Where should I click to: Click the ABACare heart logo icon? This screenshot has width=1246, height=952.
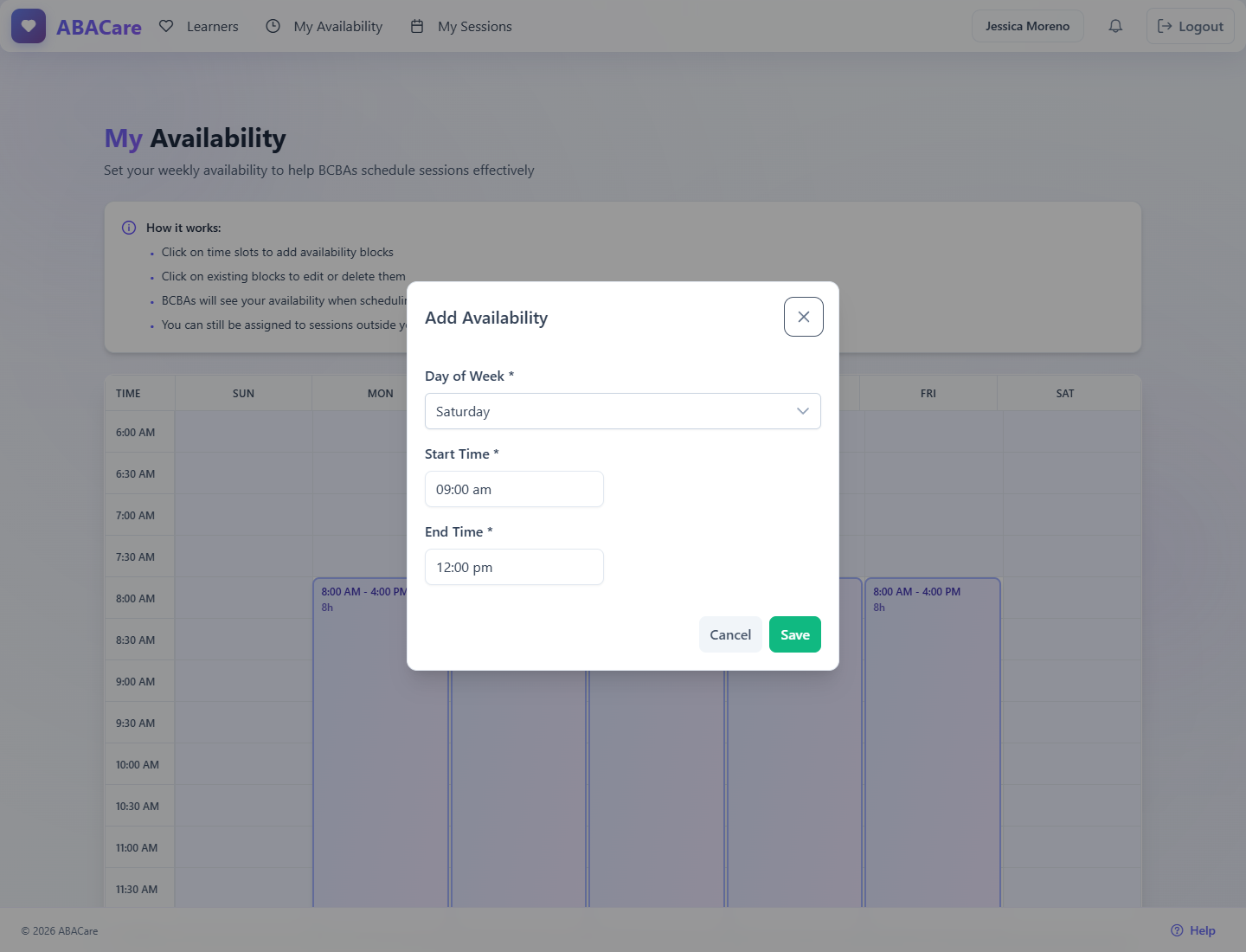tap(29, 26)
